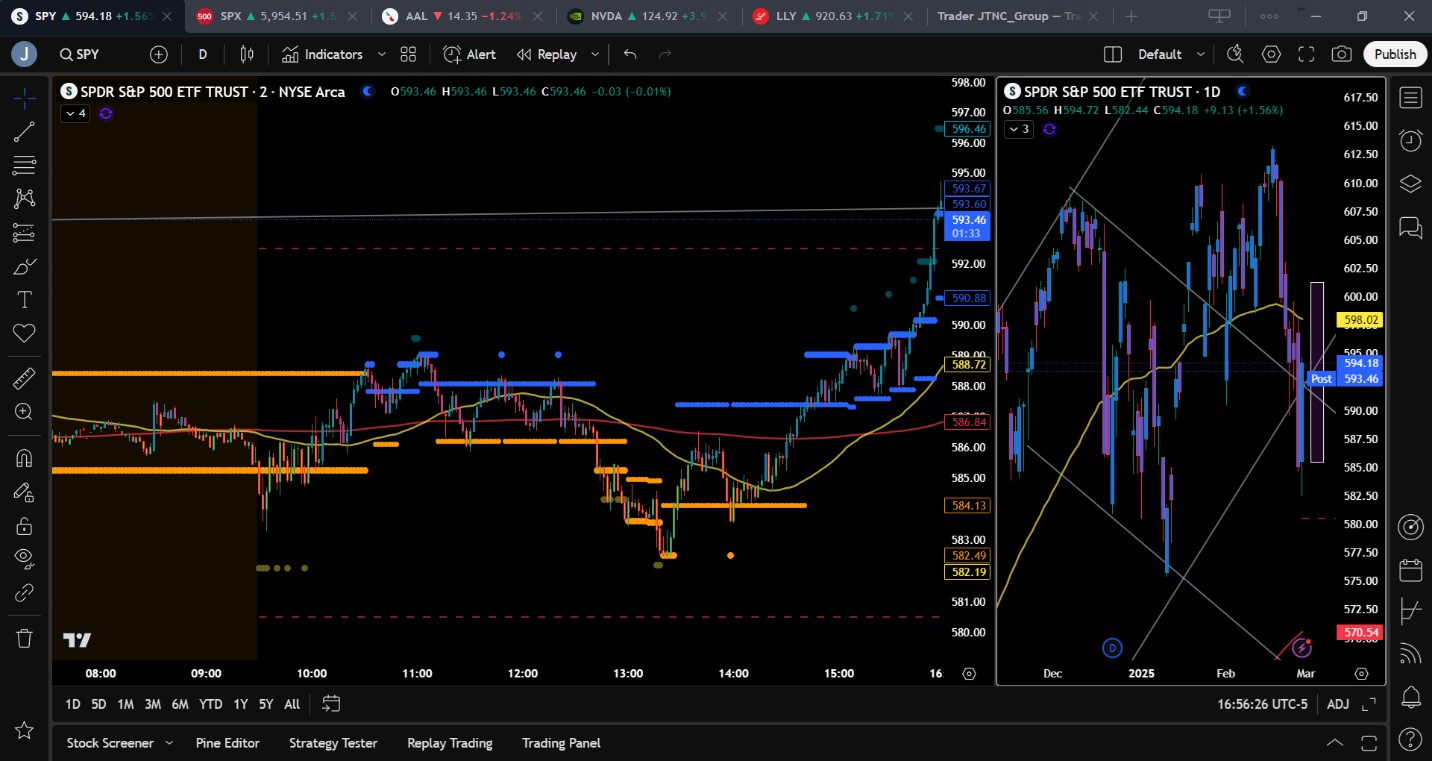Choose the chart patterns tool
Screen dimensions: 1432x761
click(x=24, y=199)
